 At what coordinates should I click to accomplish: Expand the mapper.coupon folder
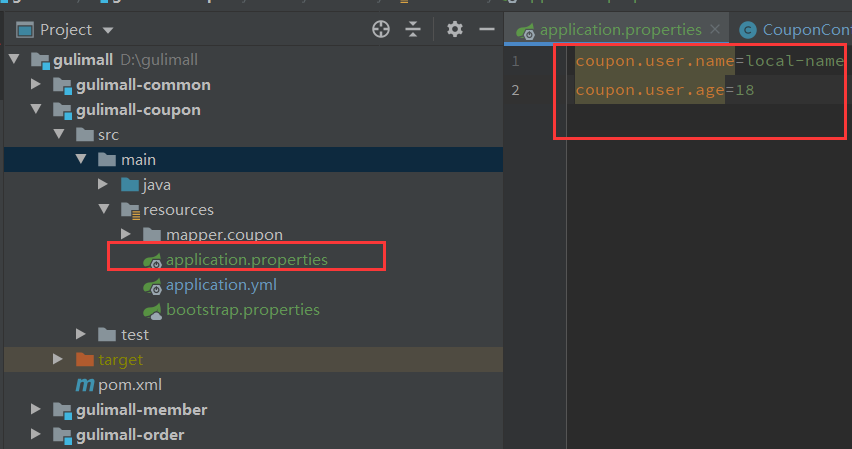[x=126, y=234]
